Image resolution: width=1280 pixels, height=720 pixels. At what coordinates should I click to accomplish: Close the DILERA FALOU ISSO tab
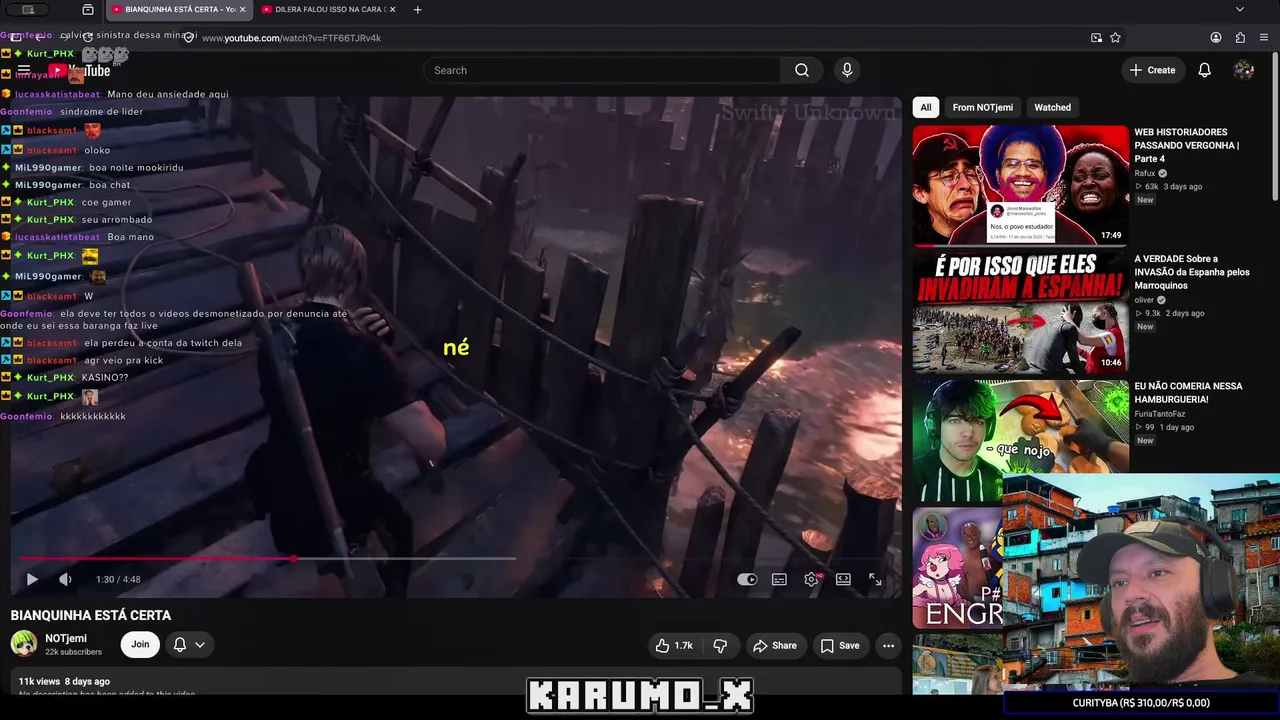pyautogui.click(x=392, y=10)
